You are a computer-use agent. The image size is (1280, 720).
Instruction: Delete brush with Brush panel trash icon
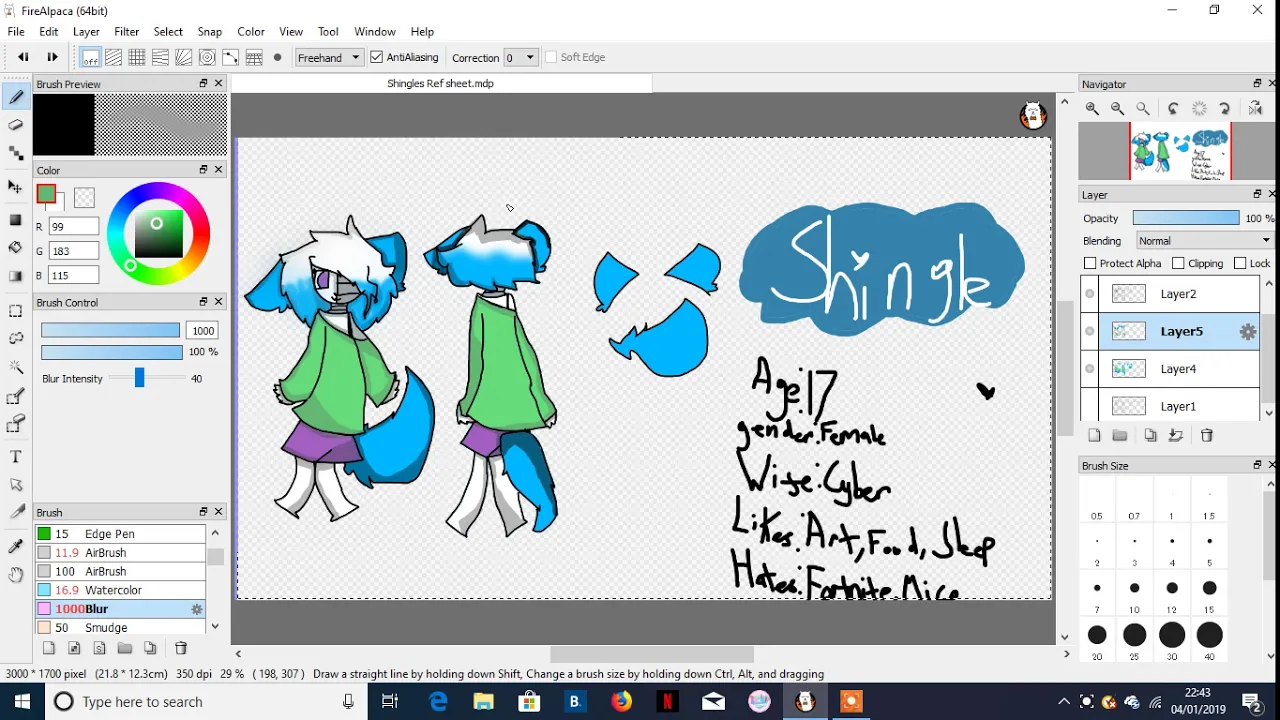[181, 648]
